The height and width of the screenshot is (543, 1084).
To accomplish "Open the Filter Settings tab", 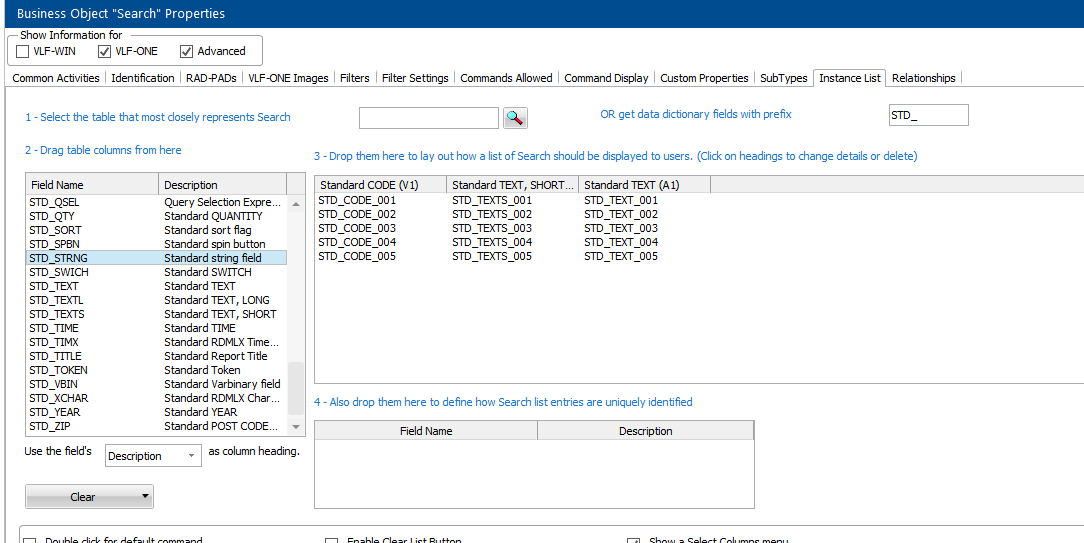I will pos(415,78).
